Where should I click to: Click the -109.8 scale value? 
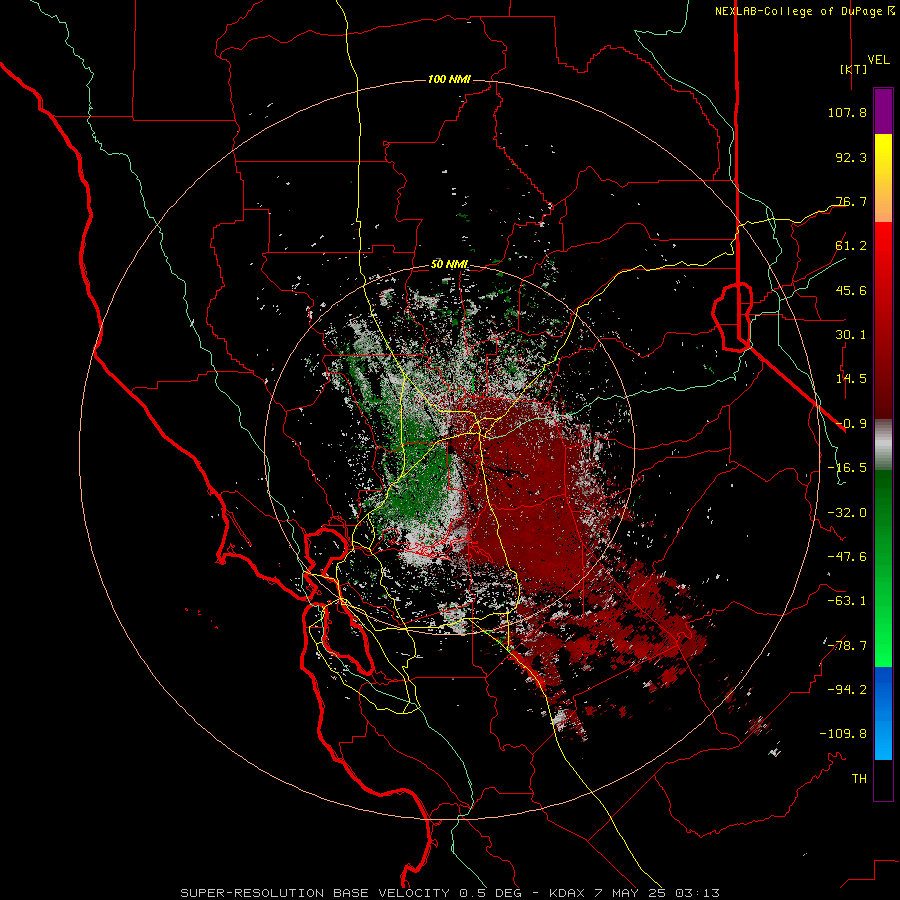pos(843,734)
